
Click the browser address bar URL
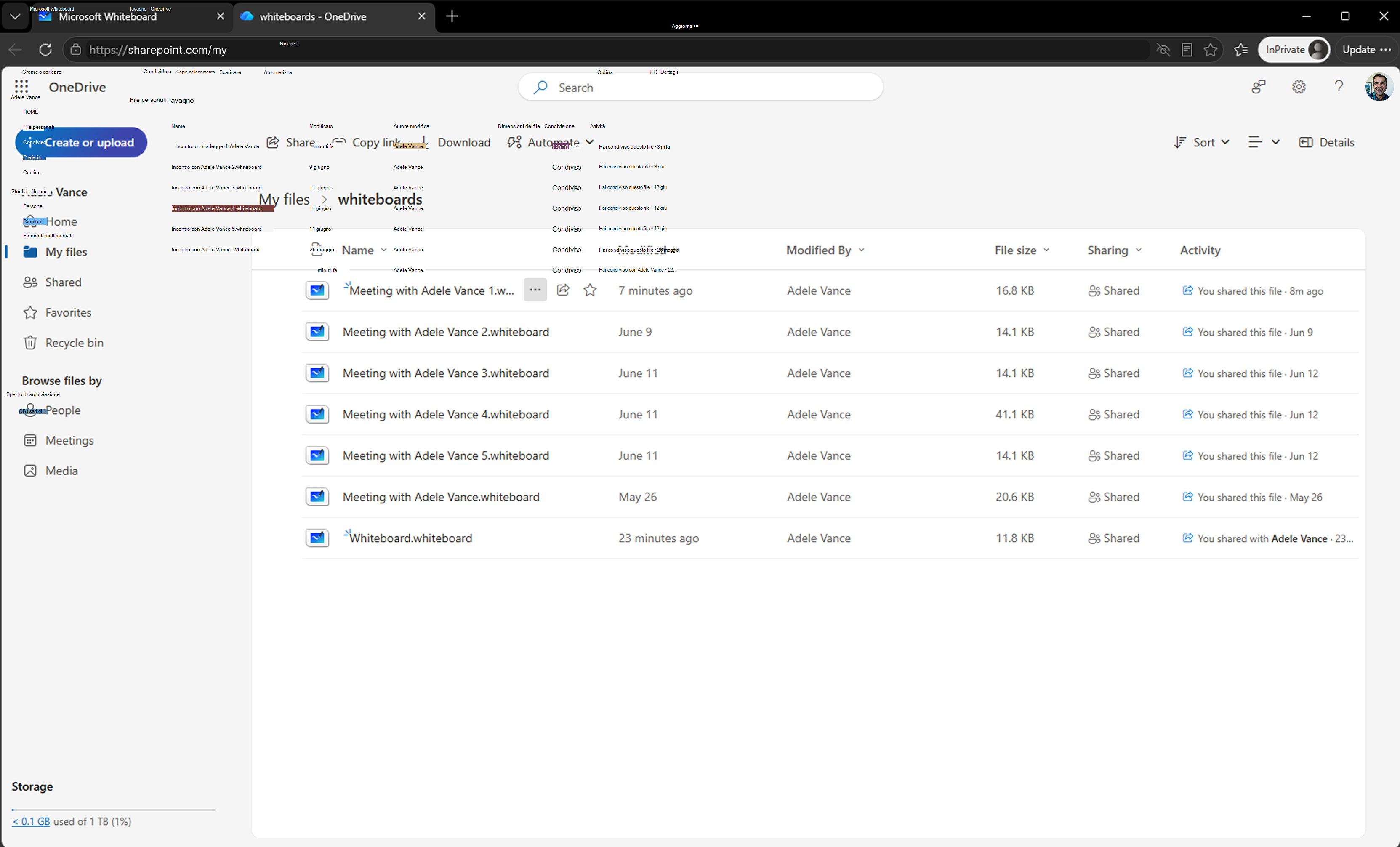158,49
